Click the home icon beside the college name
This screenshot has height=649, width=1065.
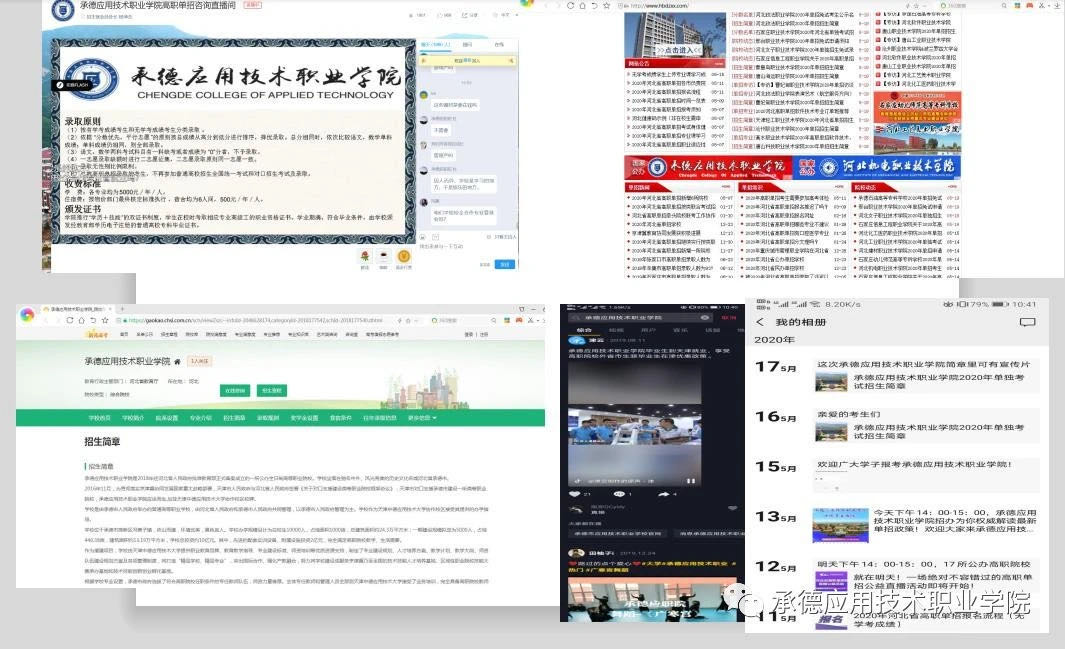point(178,361)
